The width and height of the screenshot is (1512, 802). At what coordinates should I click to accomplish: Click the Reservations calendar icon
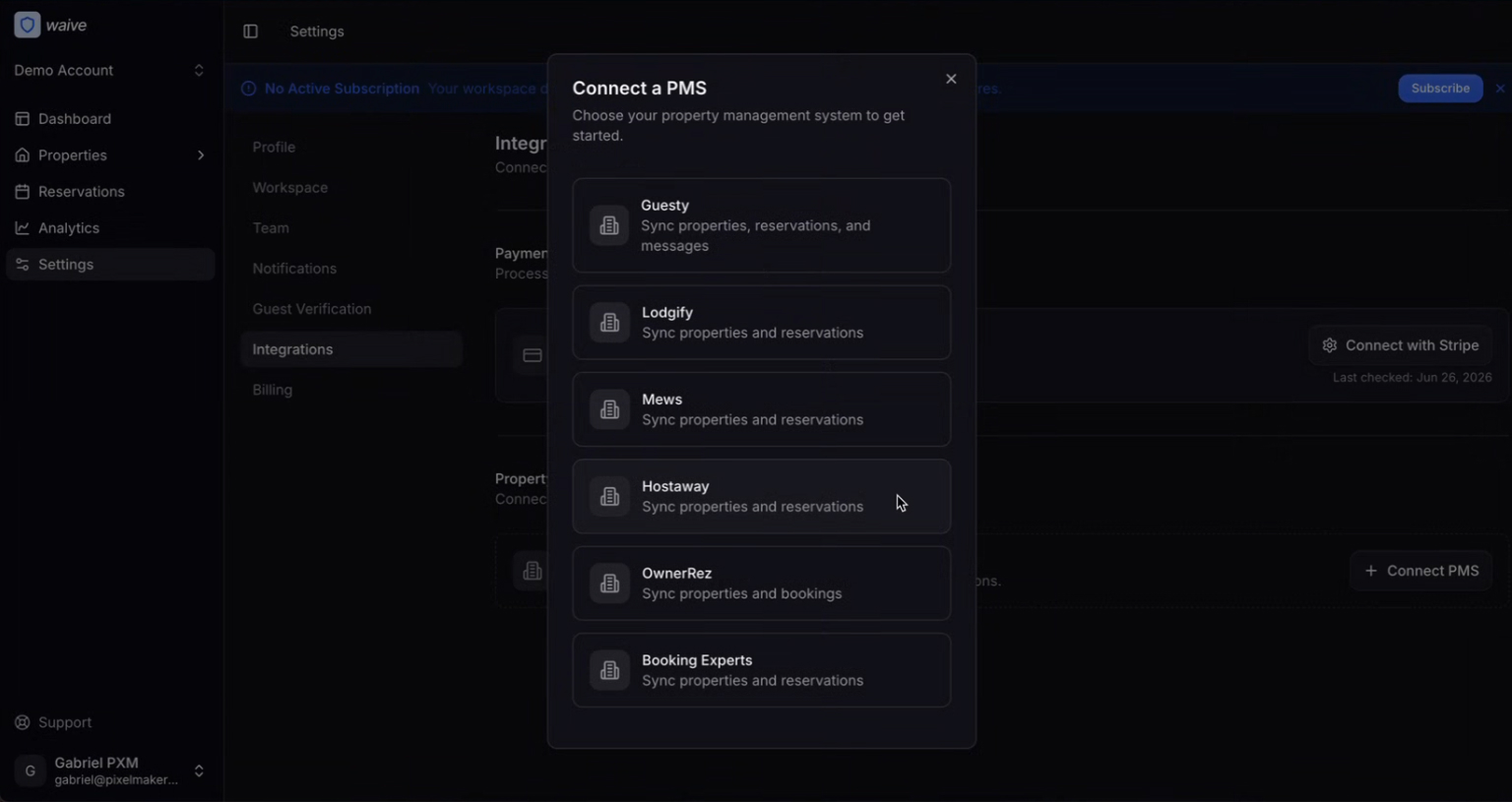tap(22, 192)
